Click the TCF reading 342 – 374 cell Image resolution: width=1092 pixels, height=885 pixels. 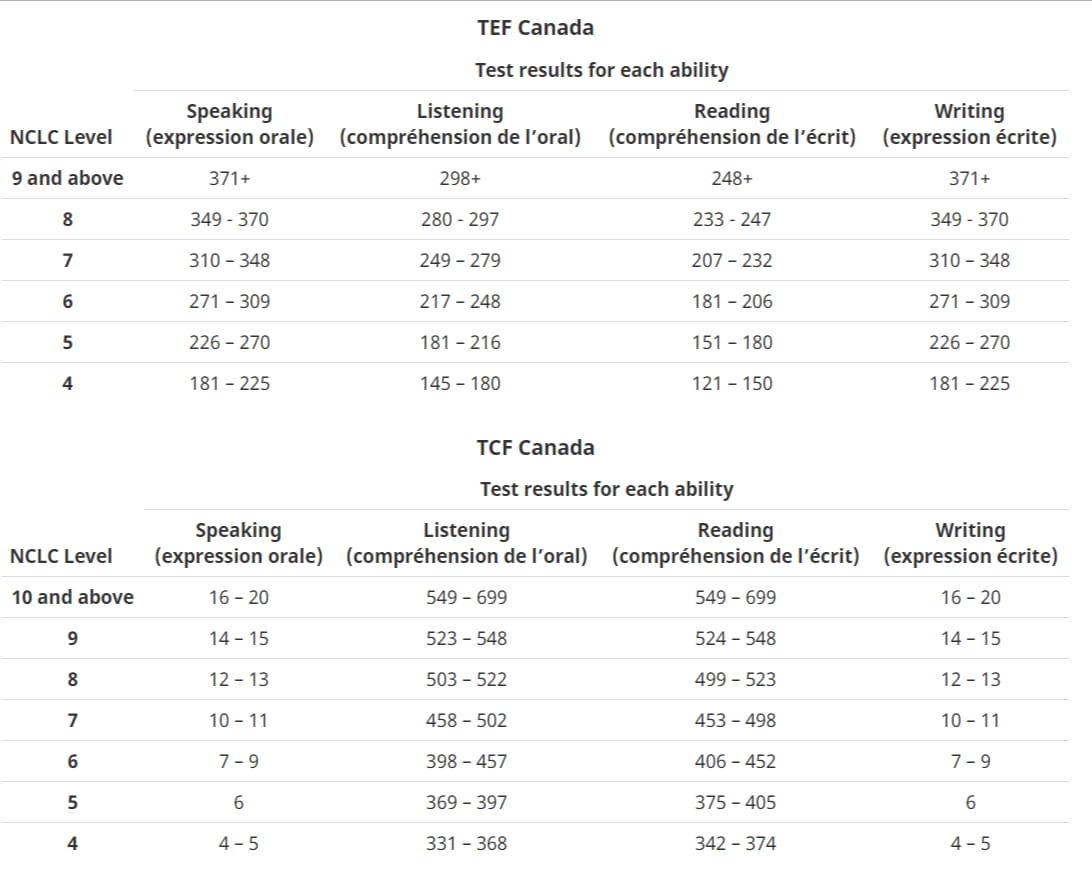click(x=735, y=844)
